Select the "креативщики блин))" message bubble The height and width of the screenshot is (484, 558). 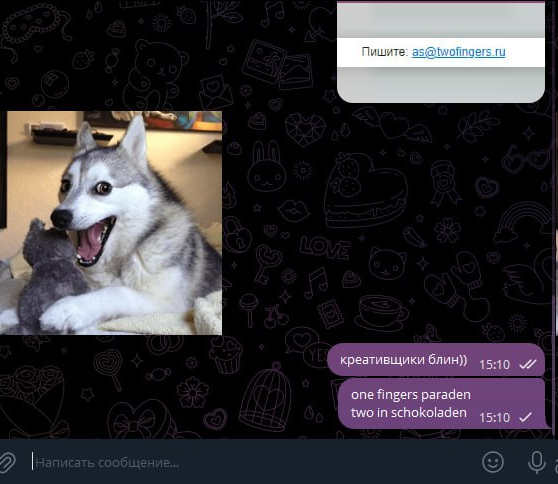pos(436,360)
